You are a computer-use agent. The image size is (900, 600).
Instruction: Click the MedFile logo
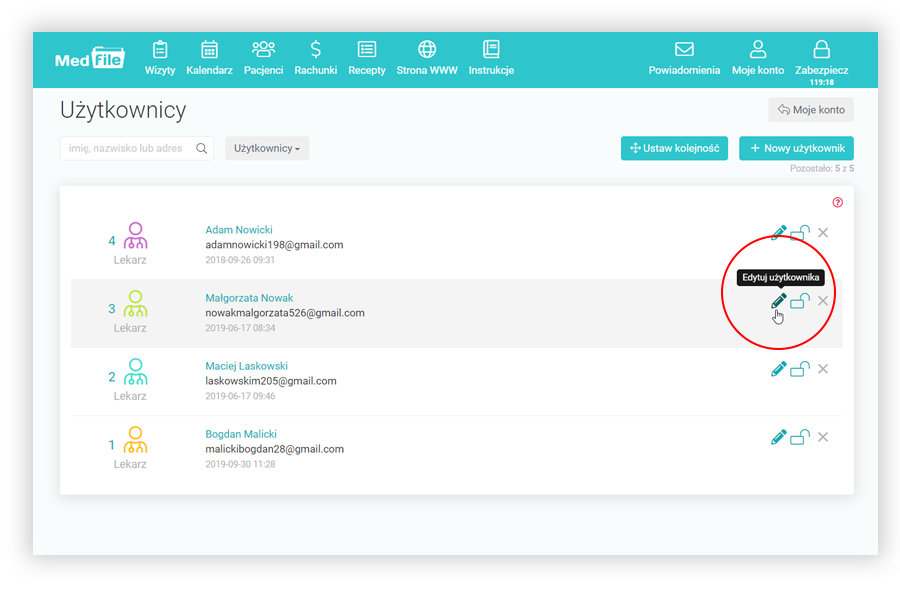pos(90,59)
